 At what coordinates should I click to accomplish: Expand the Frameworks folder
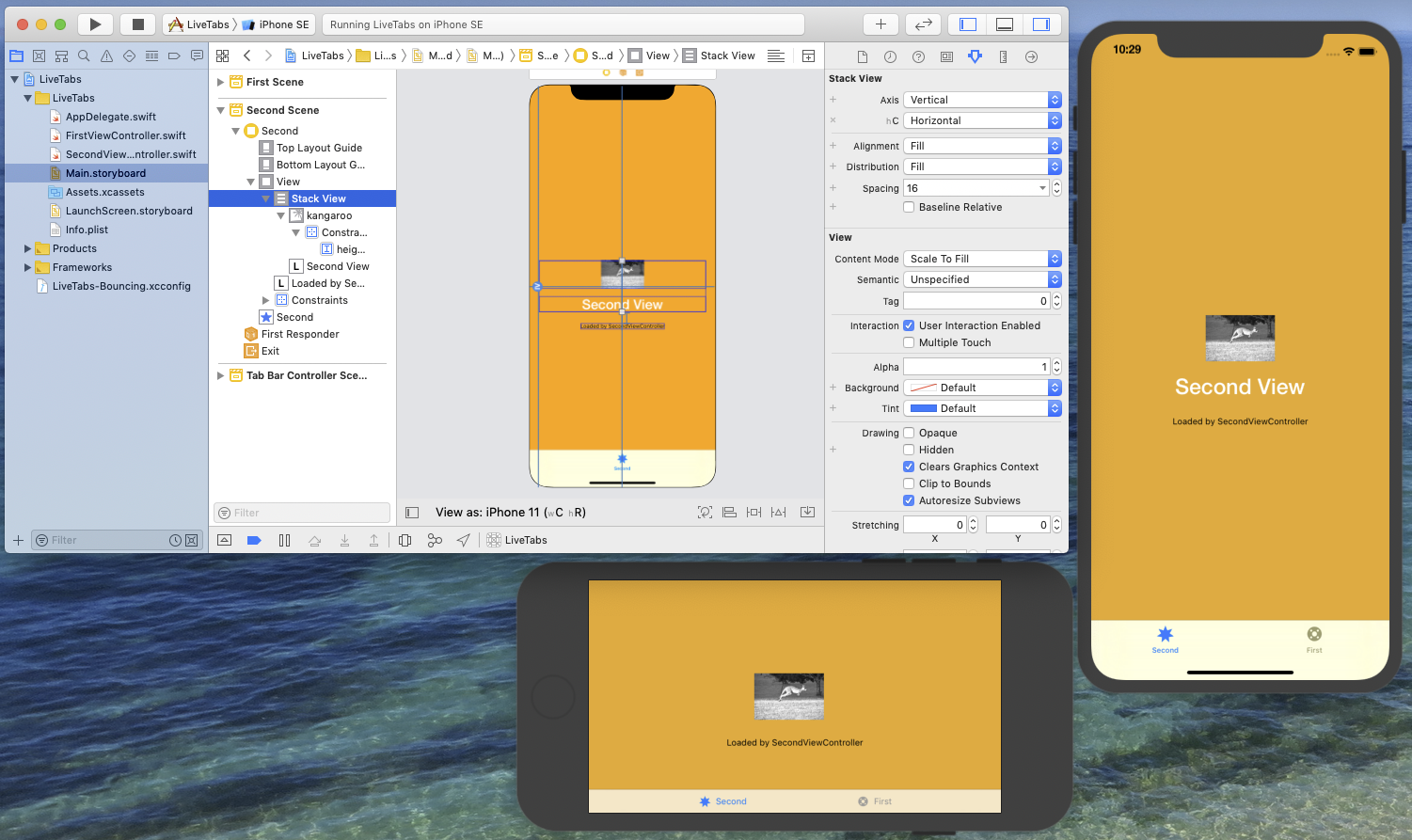point(27,267)
